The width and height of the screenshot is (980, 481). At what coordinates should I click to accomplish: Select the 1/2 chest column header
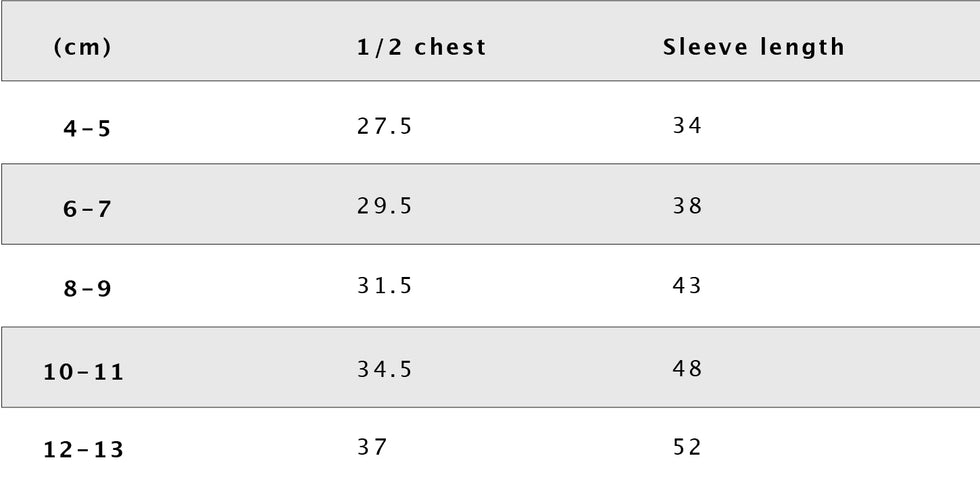point(421,47)
